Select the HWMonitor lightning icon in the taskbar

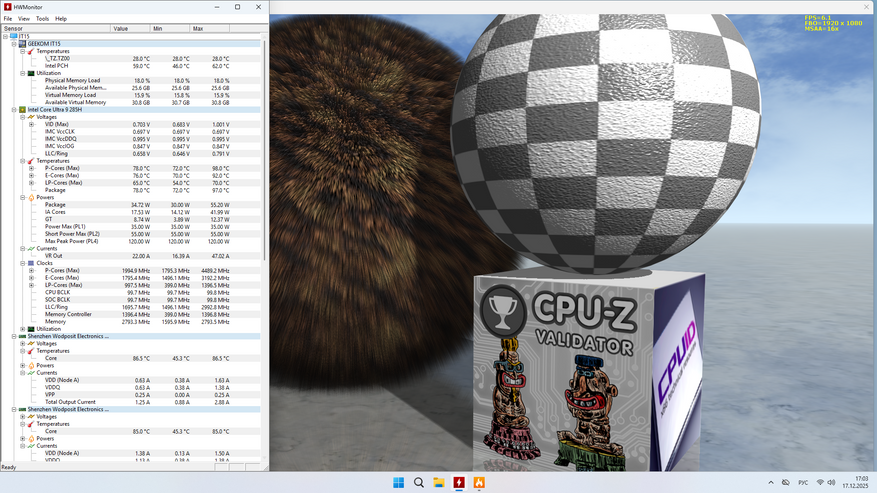[459, 482]
